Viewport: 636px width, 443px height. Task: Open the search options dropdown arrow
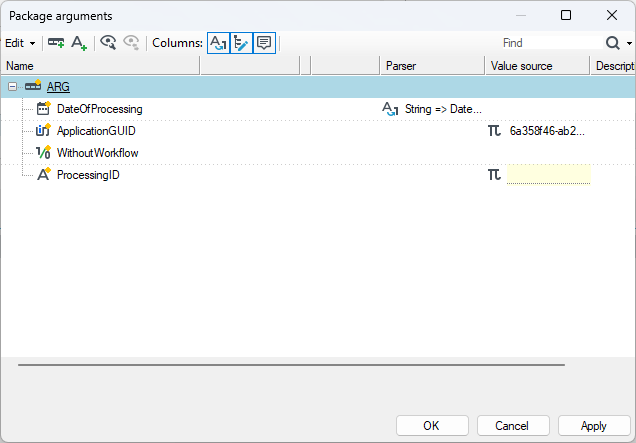click(x=629, y=43)
